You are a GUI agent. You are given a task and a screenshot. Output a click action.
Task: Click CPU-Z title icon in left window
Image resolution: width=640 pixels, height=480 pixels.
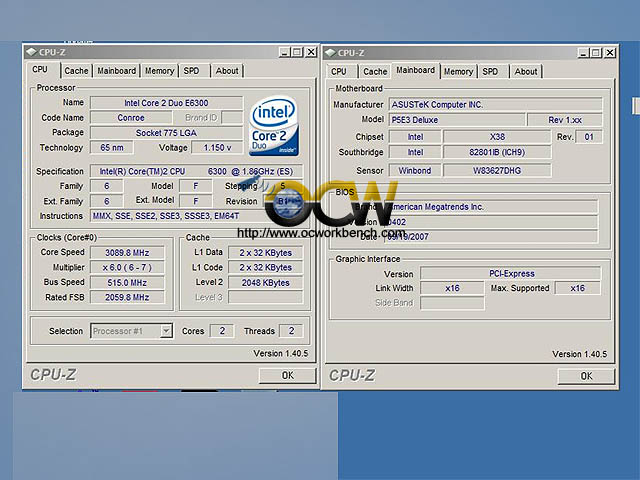coord(31,52)
